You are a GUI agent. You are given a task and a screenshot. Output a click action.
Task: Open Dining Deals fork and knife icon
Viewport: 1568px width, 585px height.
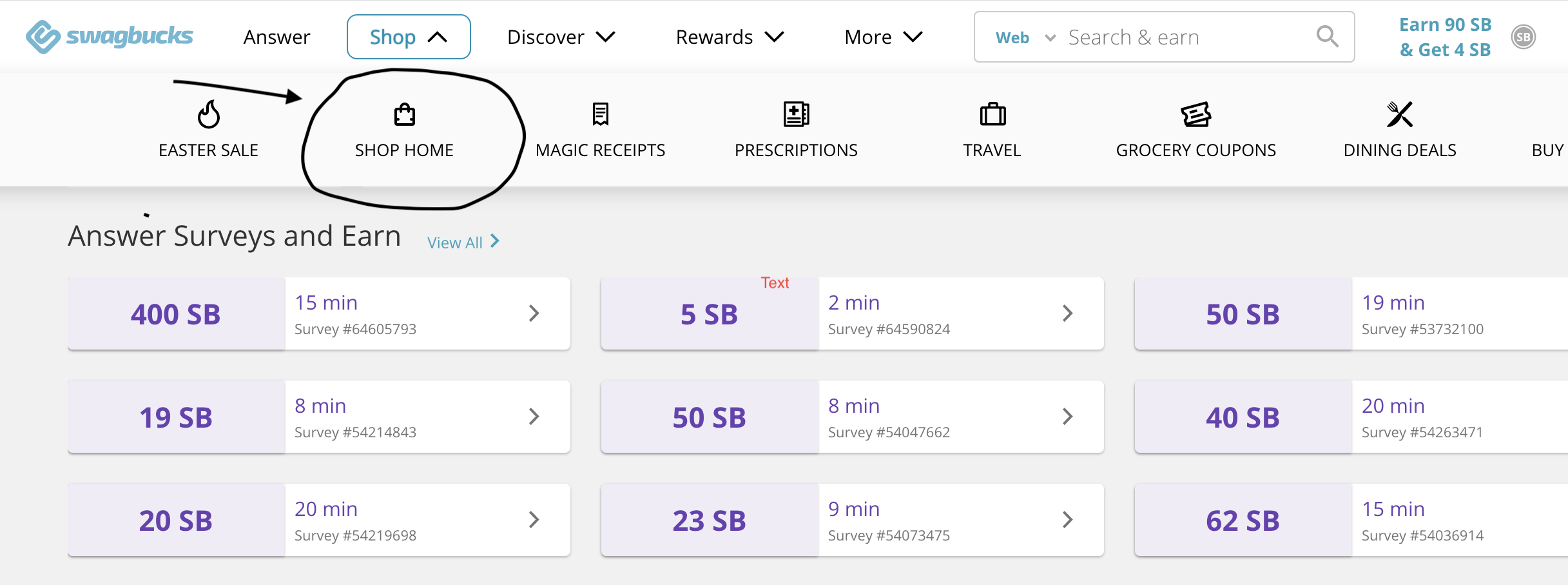pos(1399,115)
